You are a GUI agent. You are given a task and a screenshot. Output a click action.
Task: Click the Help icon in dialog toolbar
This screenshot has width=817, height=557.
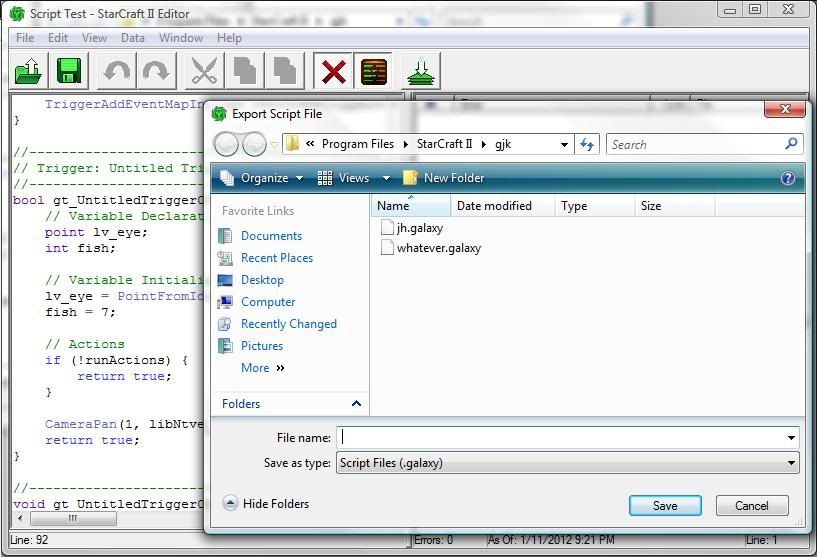(x=787, y=178)
